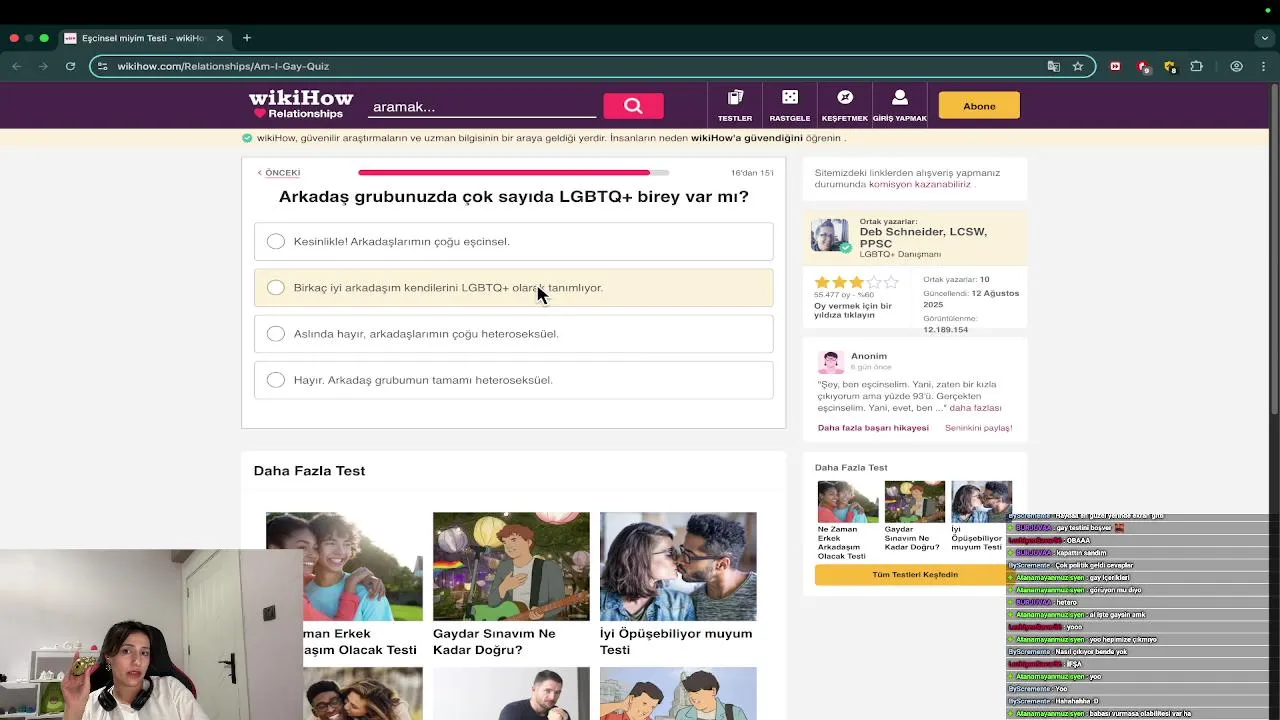Expand the tab search chevron
The height and width of the screenshot is (720, 1280).
click(1264, 38)
